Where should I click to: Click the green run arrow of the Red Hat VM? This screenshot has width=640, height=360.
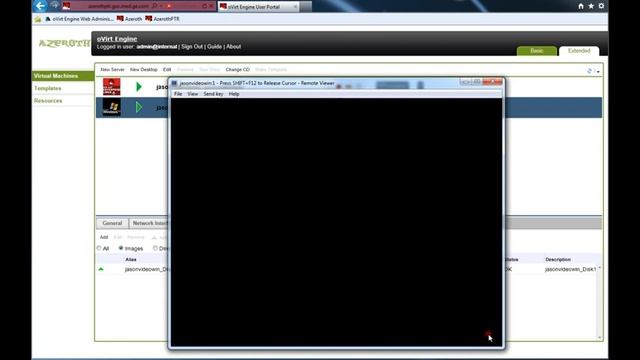coord(139,87)
